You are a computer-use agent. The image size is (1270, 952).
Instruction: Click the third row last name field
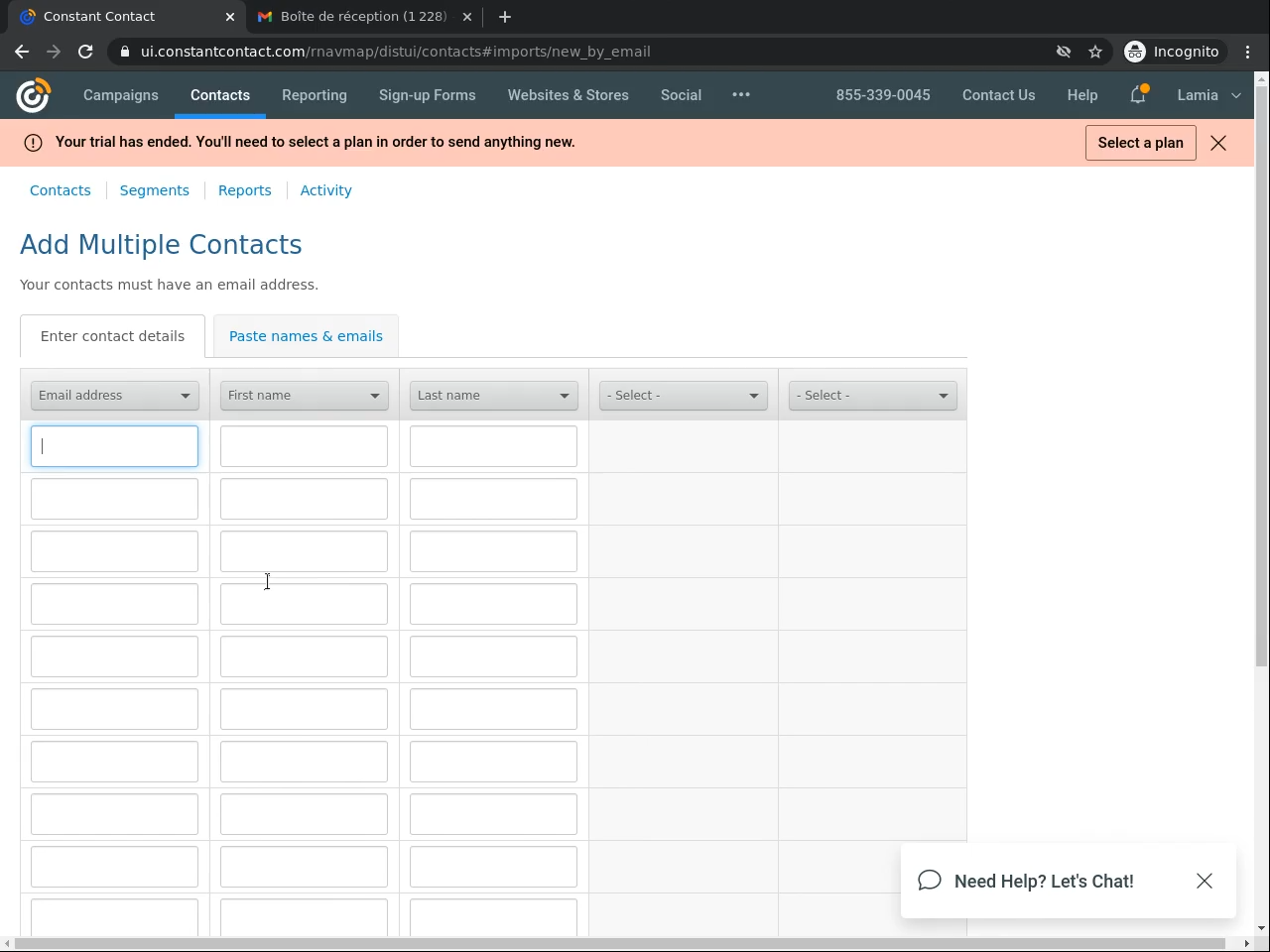(493, 551)
